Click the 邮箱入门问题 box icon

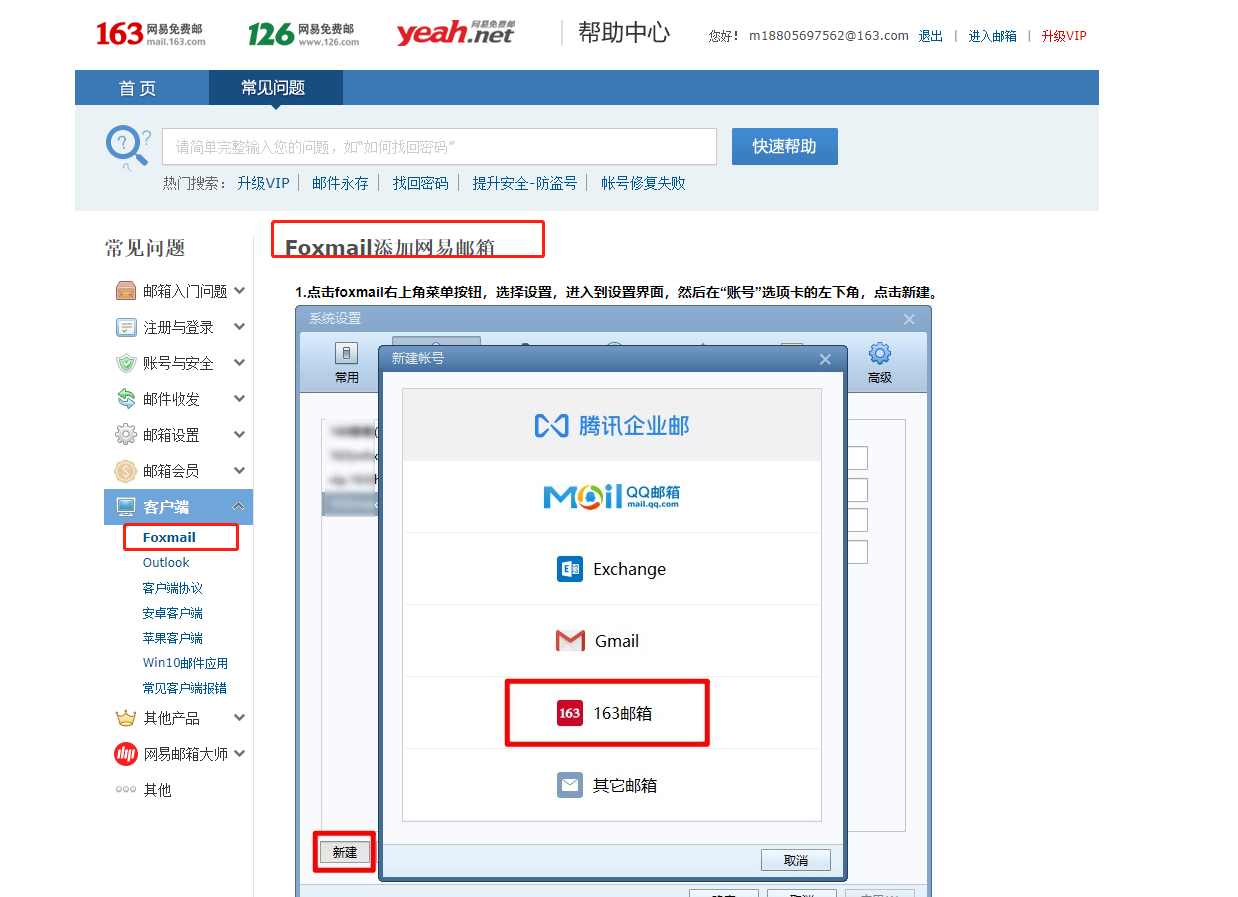[x=126, y=291]
